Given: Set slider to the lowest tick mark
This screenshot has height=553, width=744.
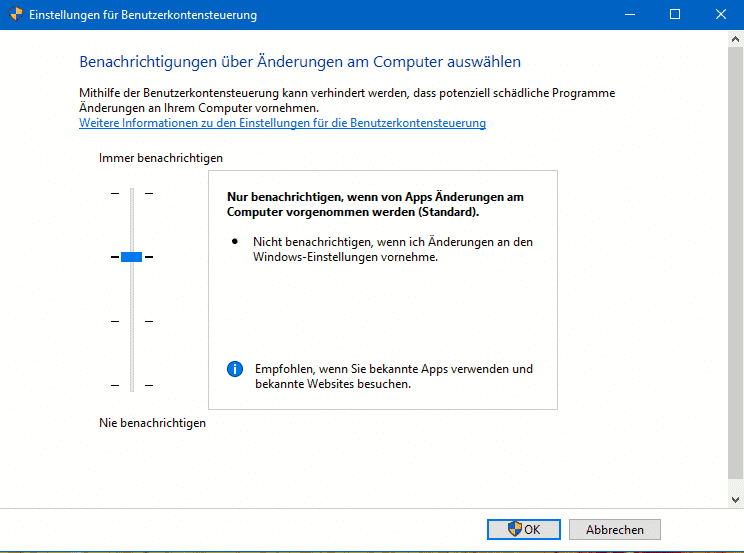Looking at the screenshot, I should (x=131, y=385).
